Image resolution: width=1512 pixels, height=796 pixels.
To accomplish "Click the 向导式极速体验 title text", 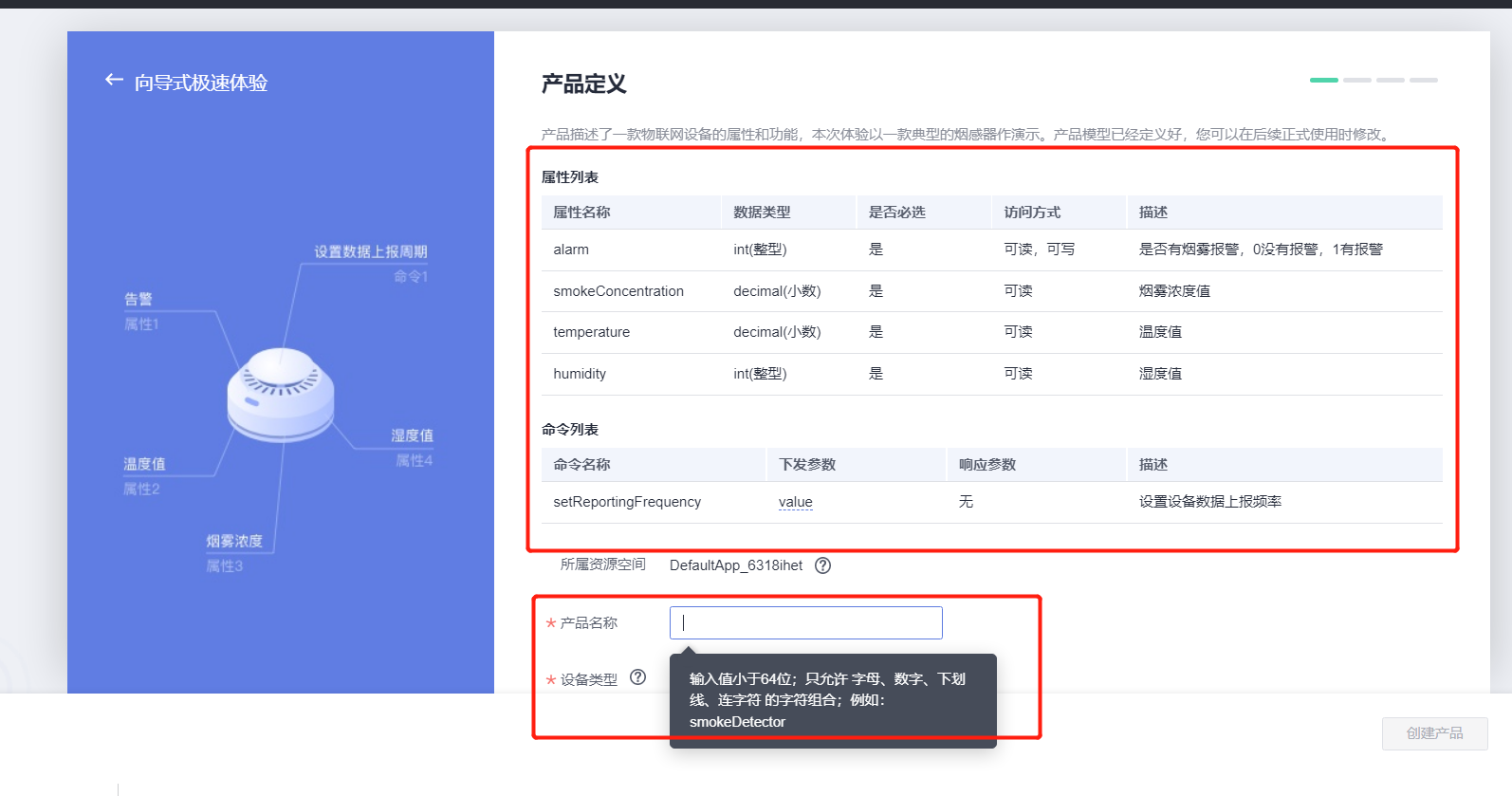I will pos(201,83).
